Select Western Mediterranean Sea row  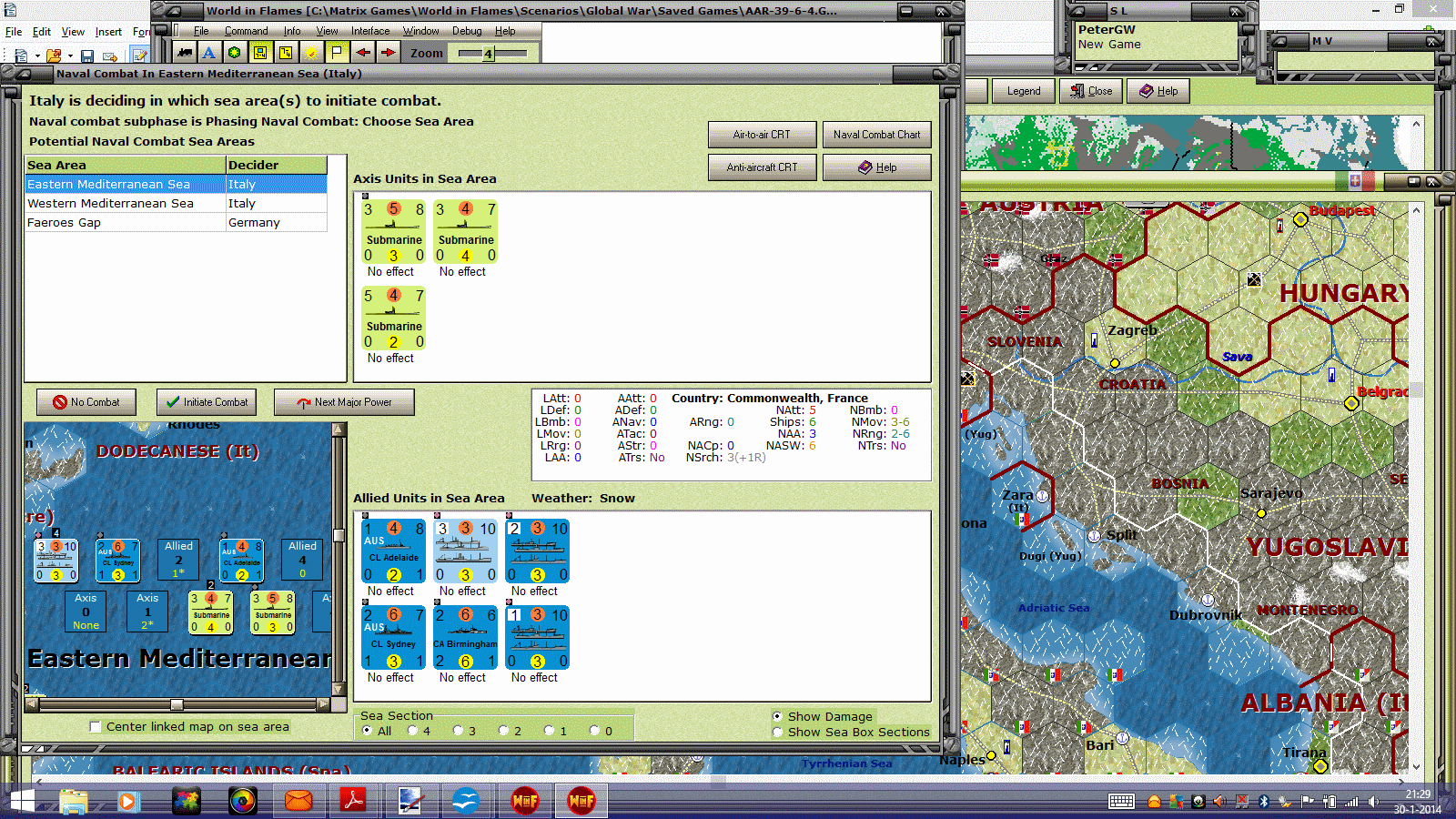click(176, 203)
